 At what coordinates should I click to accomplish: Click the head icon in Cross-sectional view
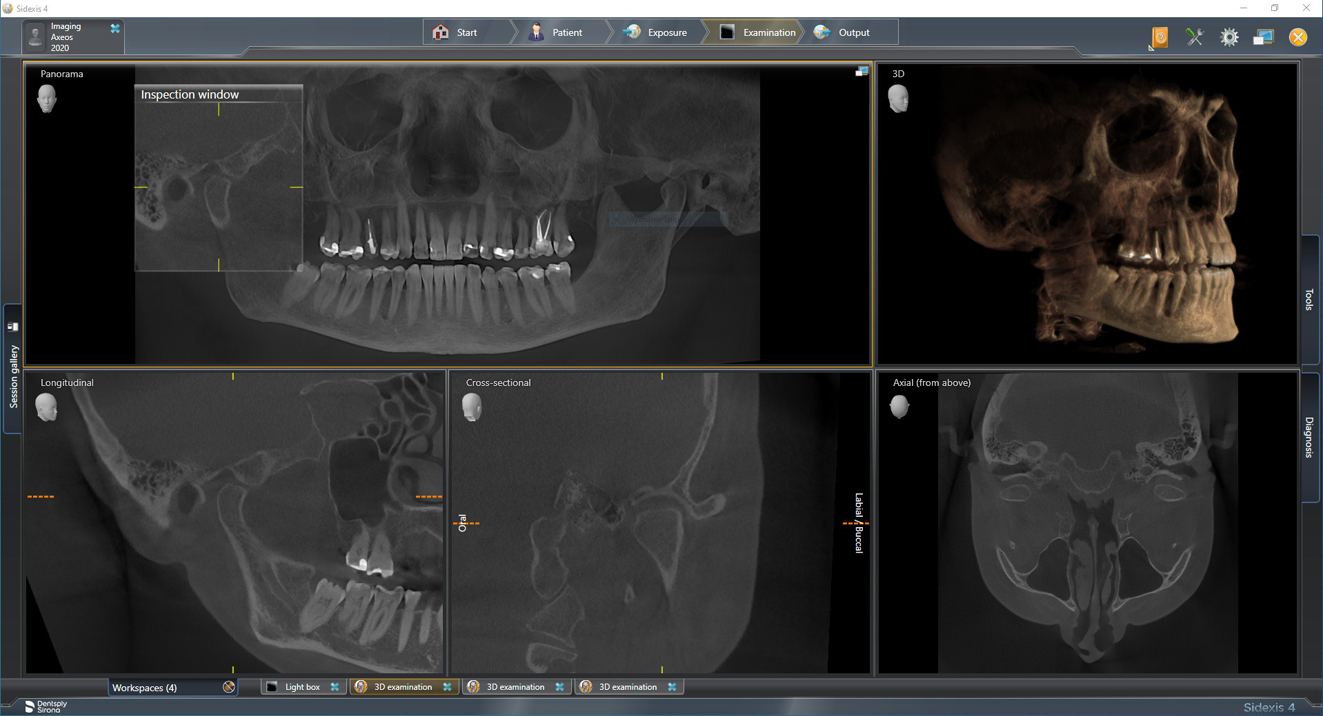(472, 407)
